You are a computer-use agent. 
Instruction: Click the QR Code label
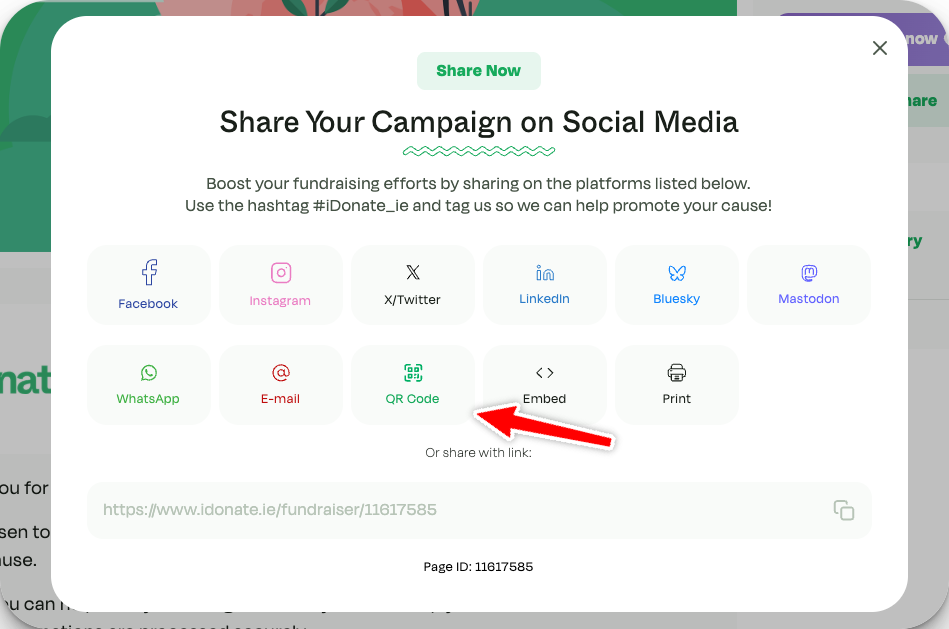(x=413, y=399)
